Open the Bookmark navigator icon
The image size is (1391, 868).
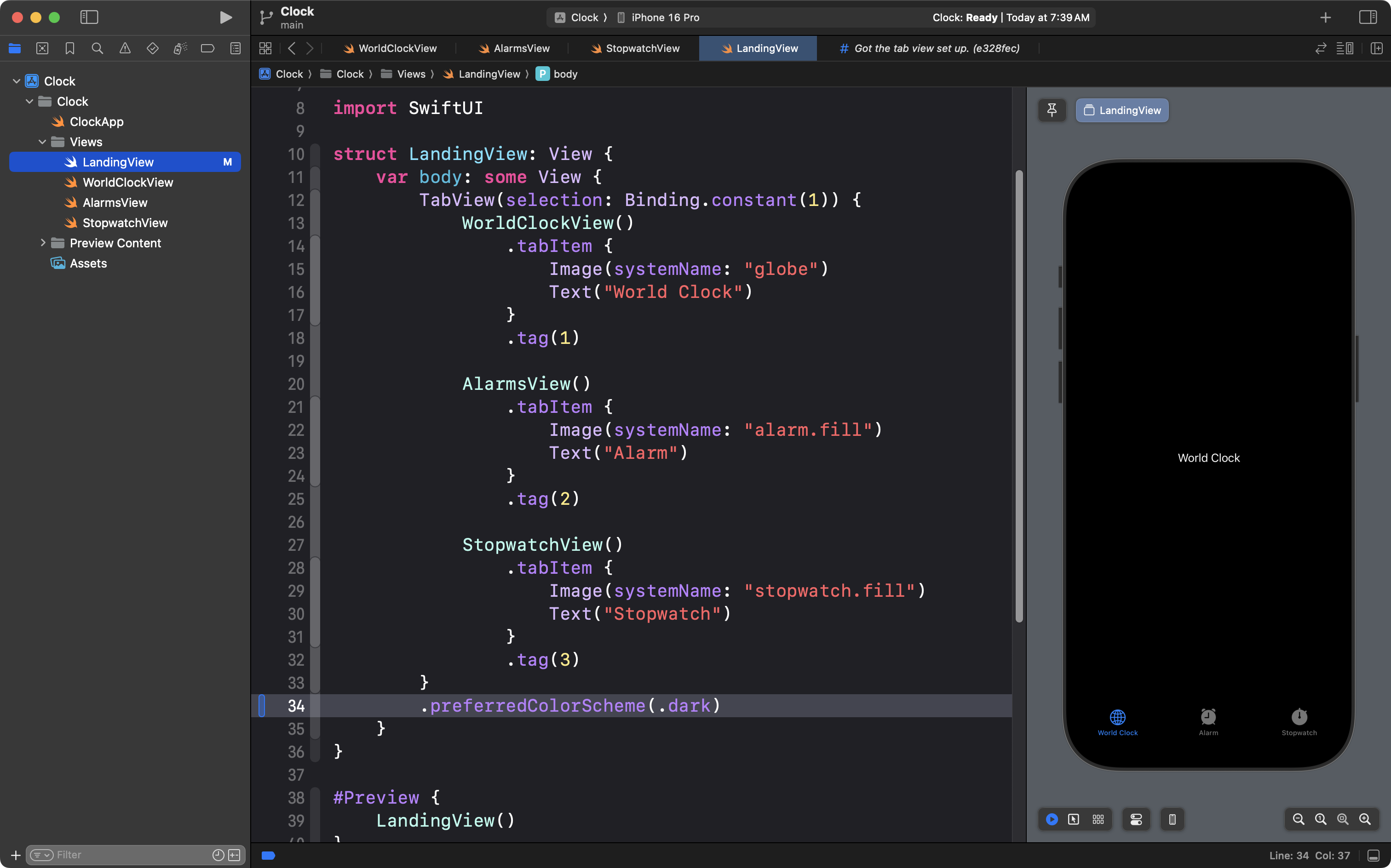click(x=69, y=48)
